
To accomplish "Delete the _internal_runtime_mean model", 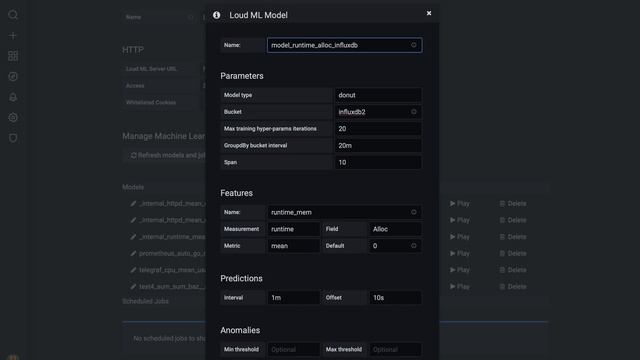I will pyautogui.click(x=513, y=237).
